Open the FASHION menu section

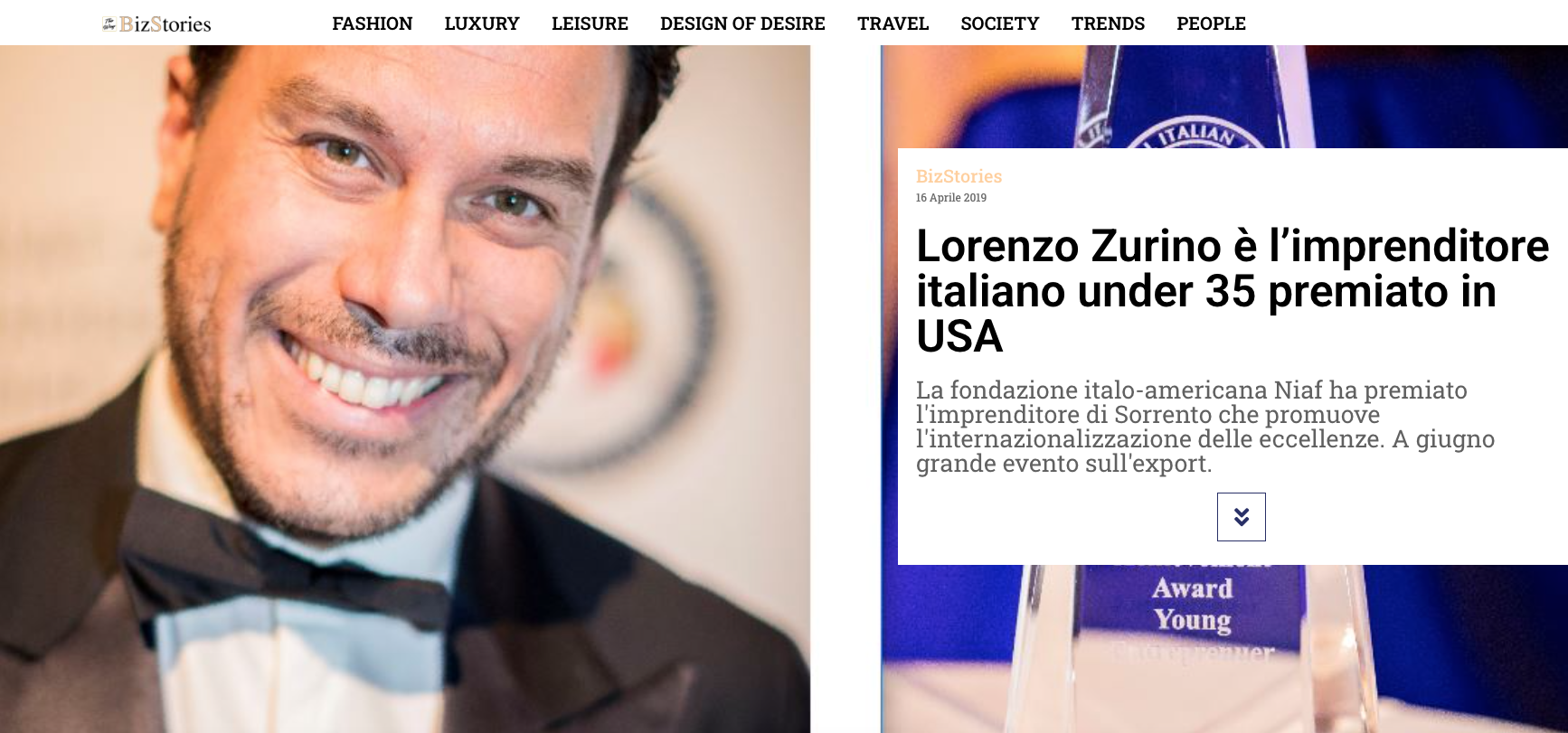pos(372,23)
